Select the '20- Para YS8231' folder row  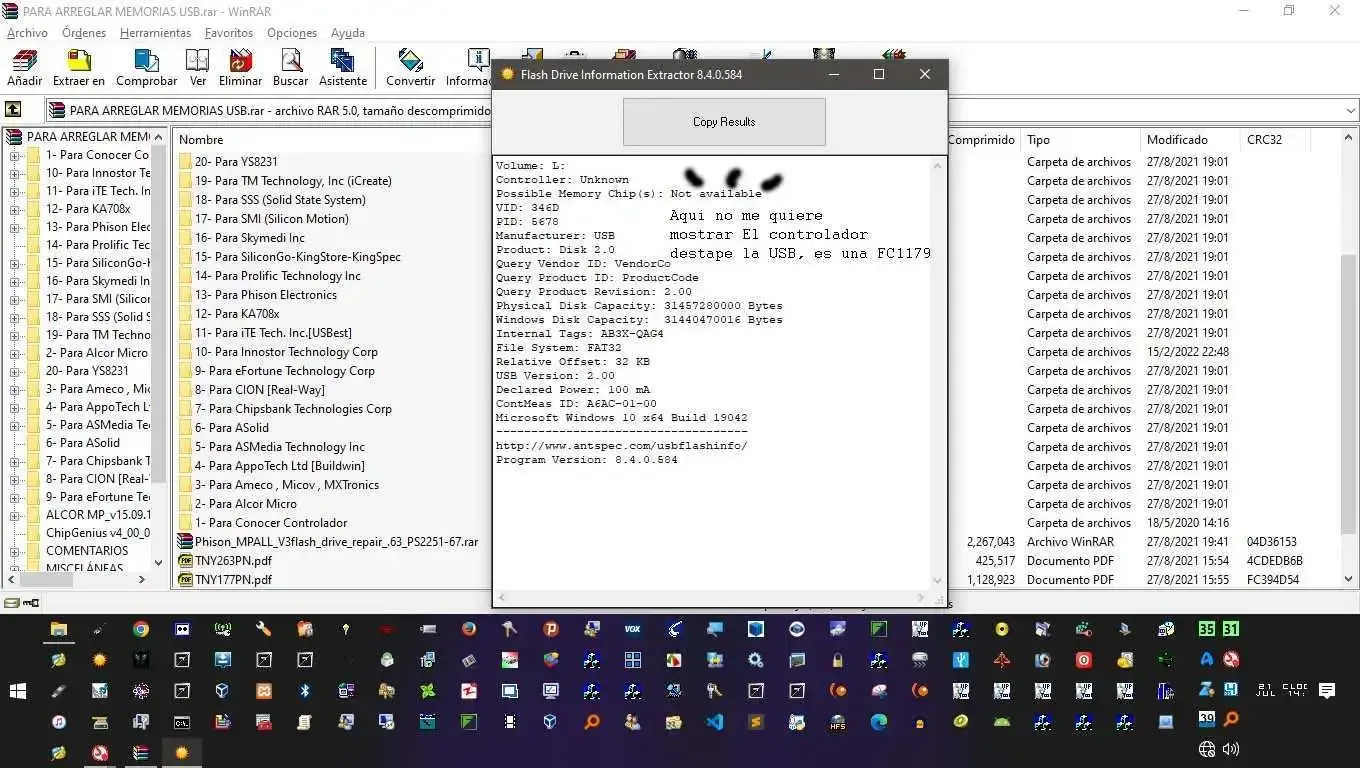point(236,162)
